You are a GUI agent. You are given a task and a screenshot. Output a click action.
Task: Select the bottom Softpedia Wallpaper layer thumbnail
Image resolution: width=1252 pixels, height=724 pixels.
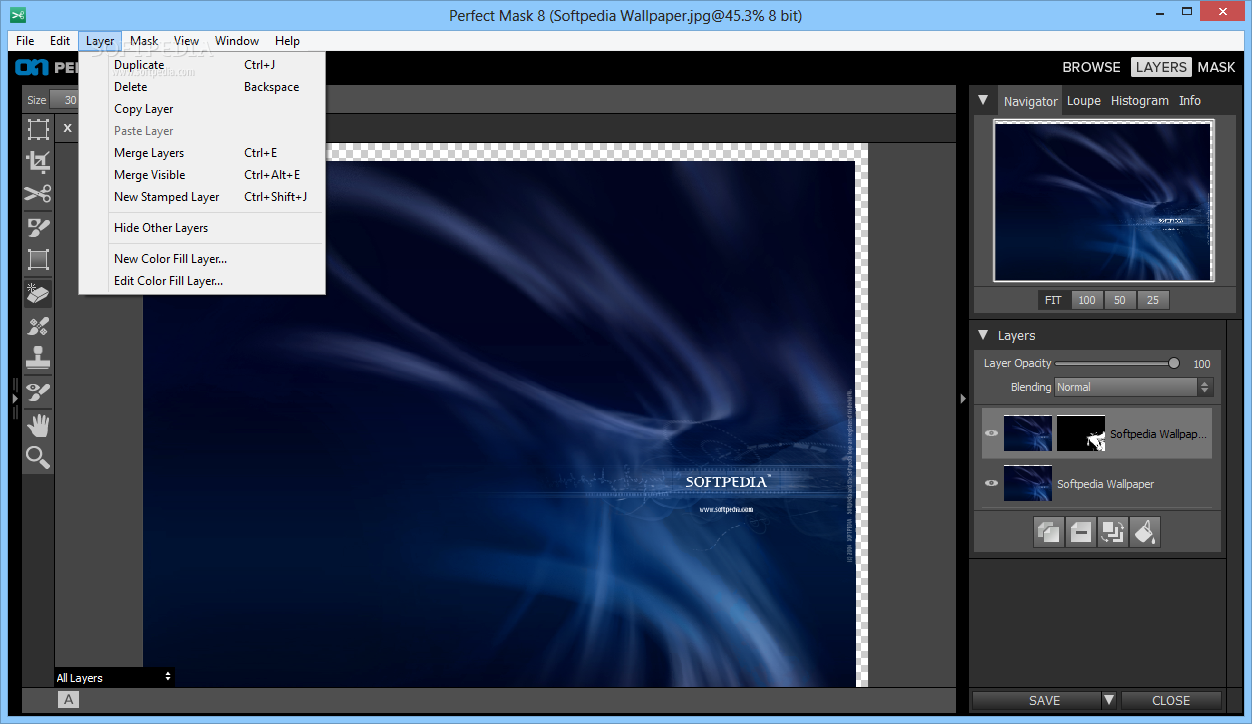click(1028, 483)
